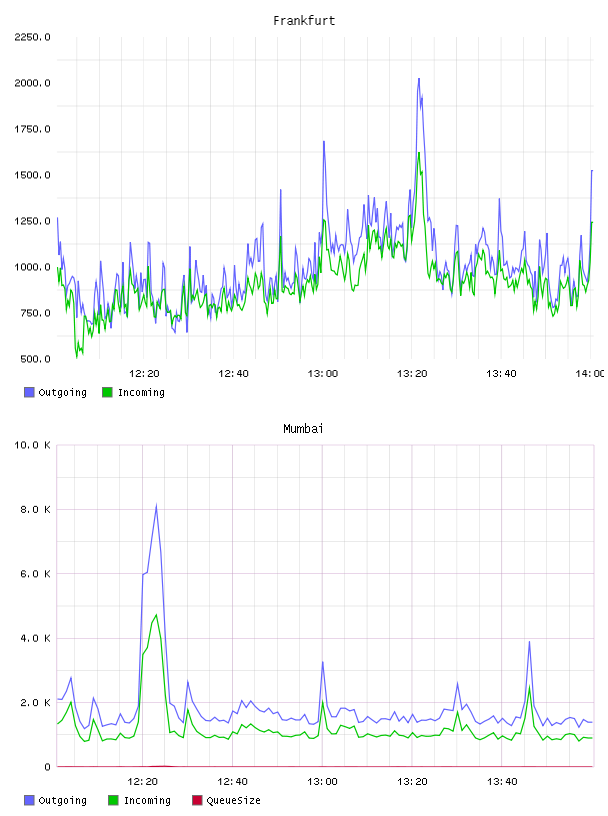
Task: Click the 14:00 time label on Frankfurt chart
Action: [x=590, y=374]
